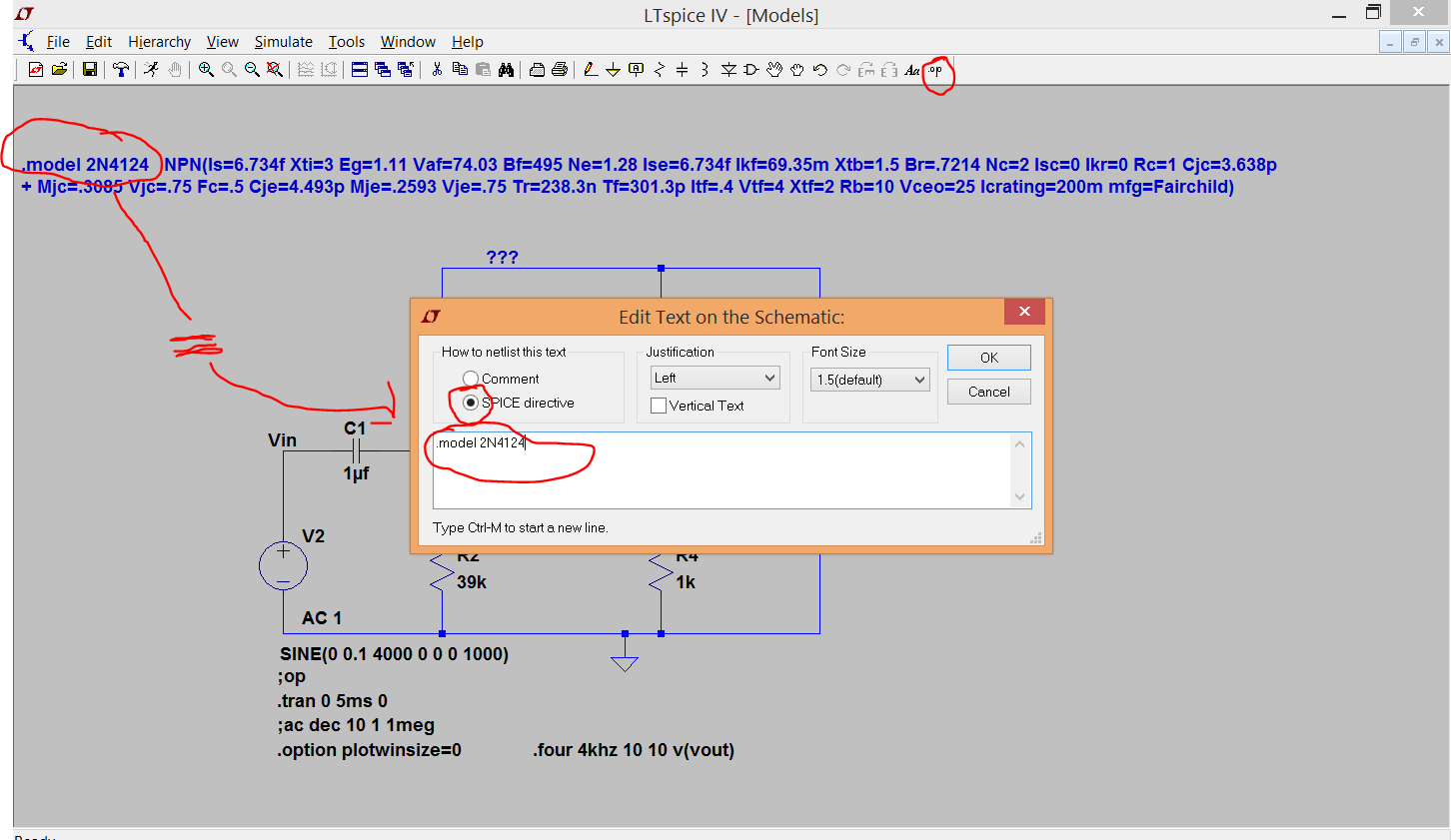Click the text box scrollbar down arrow

tap(1020, 496)
